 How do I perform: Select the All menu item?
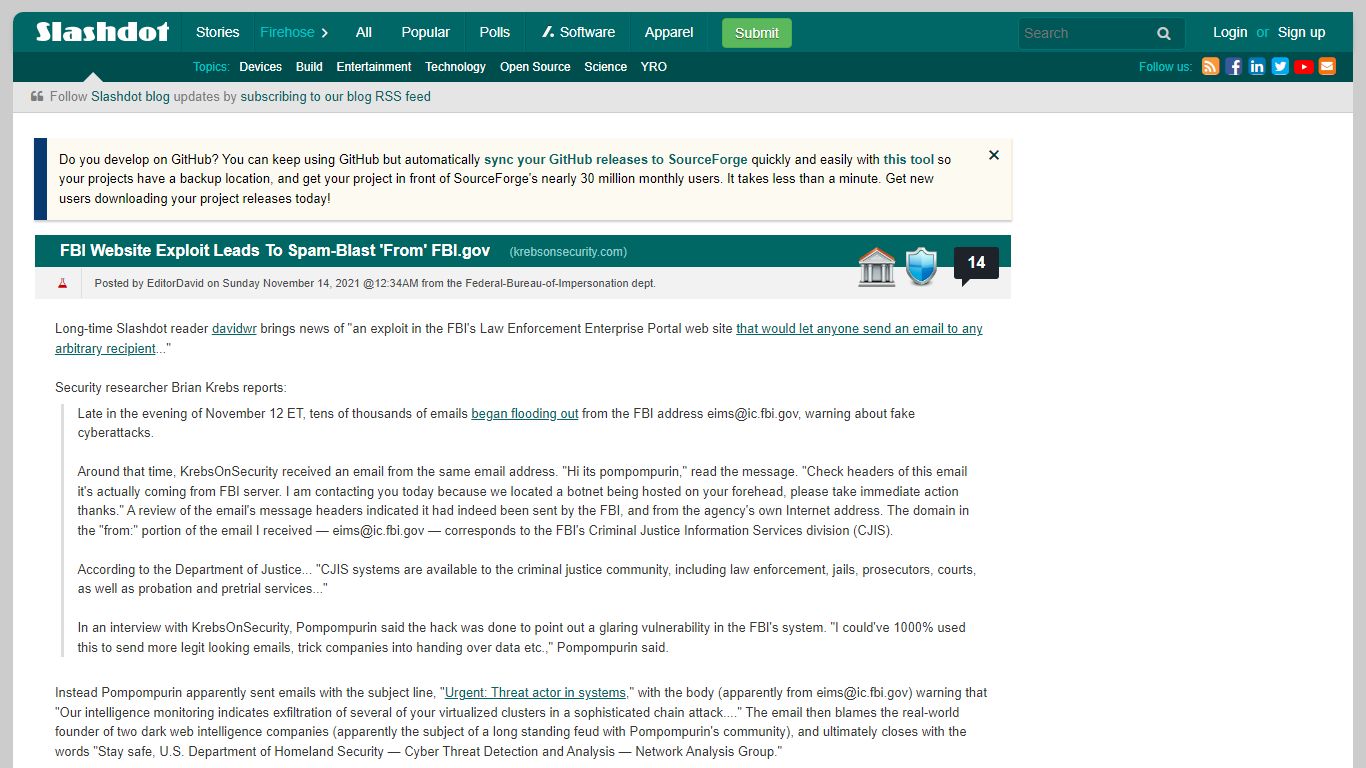point(364,32)
